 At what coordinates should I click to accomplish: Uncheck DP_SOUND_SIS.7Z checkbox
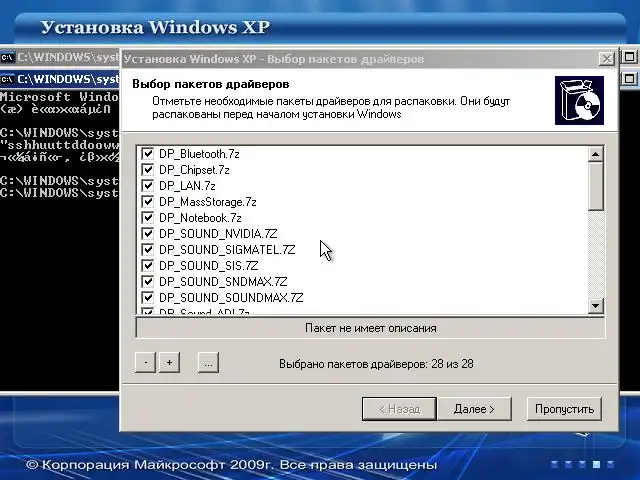pyautogui.click(x=147, y=265)
